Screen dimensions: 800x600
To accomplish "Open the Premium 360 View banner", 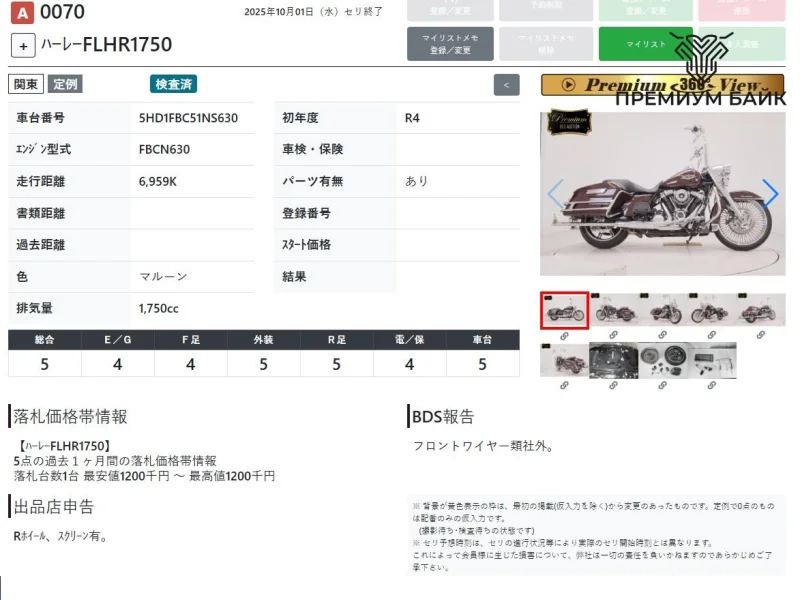I will point(662,85).
